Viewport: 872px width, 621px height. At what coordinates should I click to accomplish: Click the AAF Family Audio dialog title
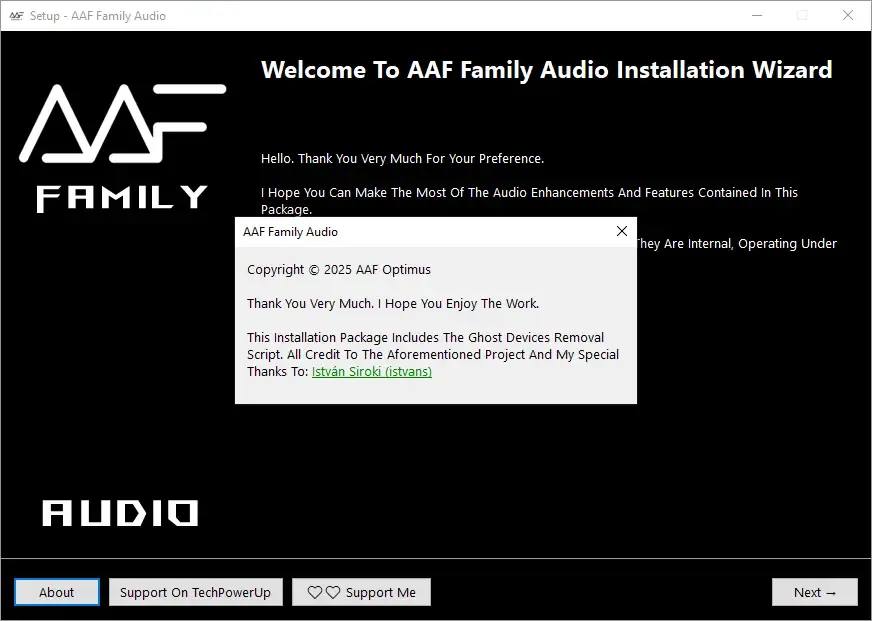coord(290,232)
